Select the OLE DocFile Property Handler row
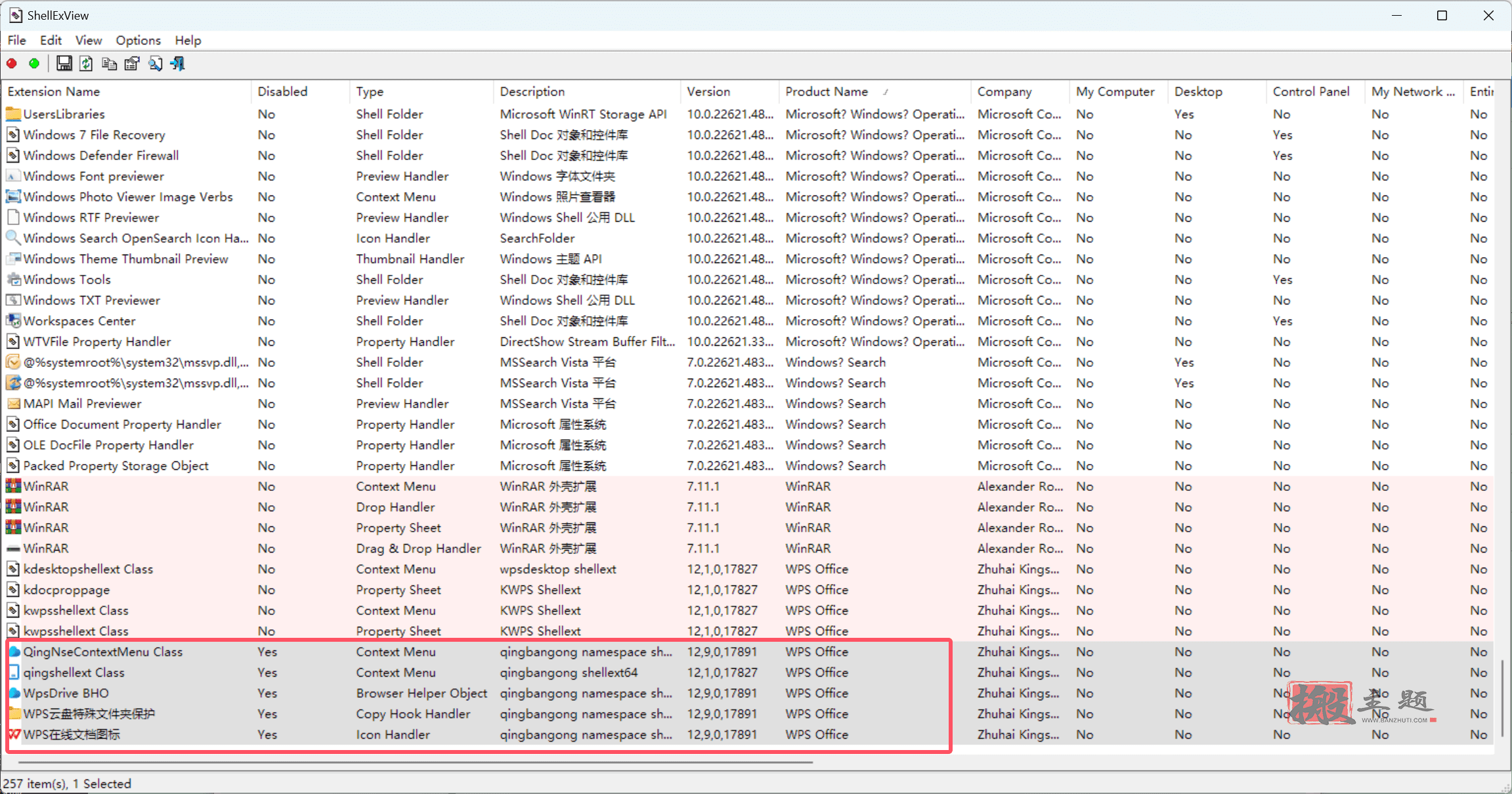1512x794 pixels. (748, 445)
